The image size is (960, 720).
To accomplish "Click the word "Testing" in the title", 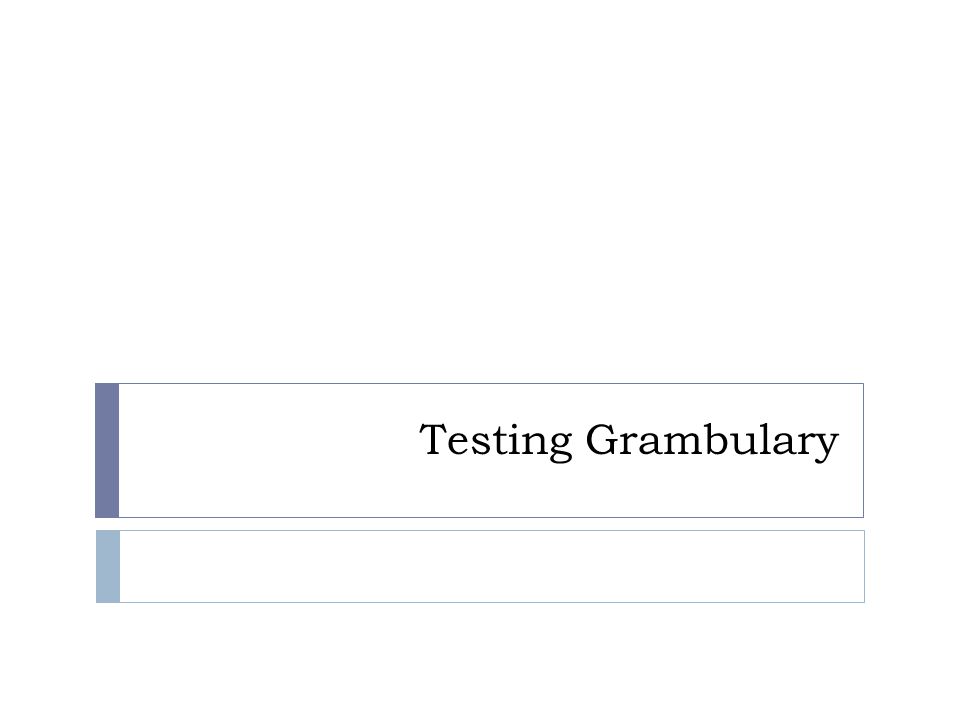I will [x=496, y=441].
